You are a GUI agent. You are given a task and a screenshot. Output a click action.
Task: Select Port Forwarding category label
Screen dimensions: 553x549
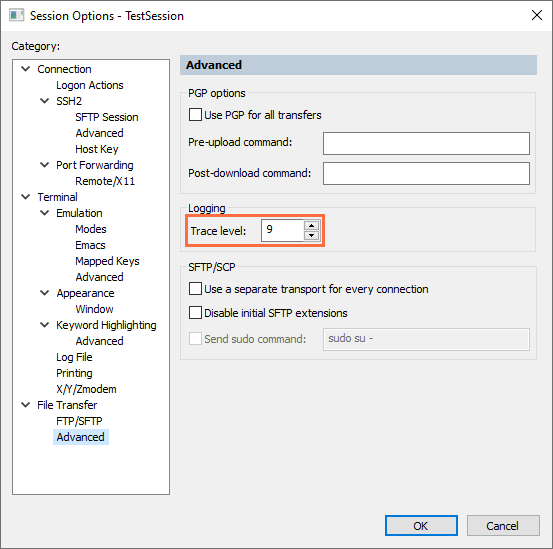95,165
